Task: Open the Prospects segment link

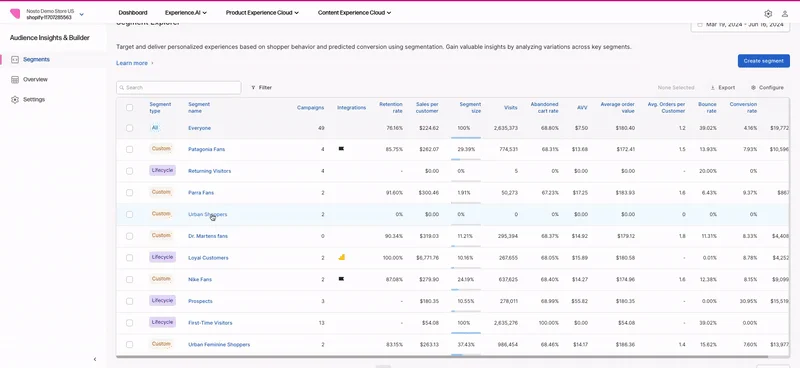Action: tap(200, 301)
